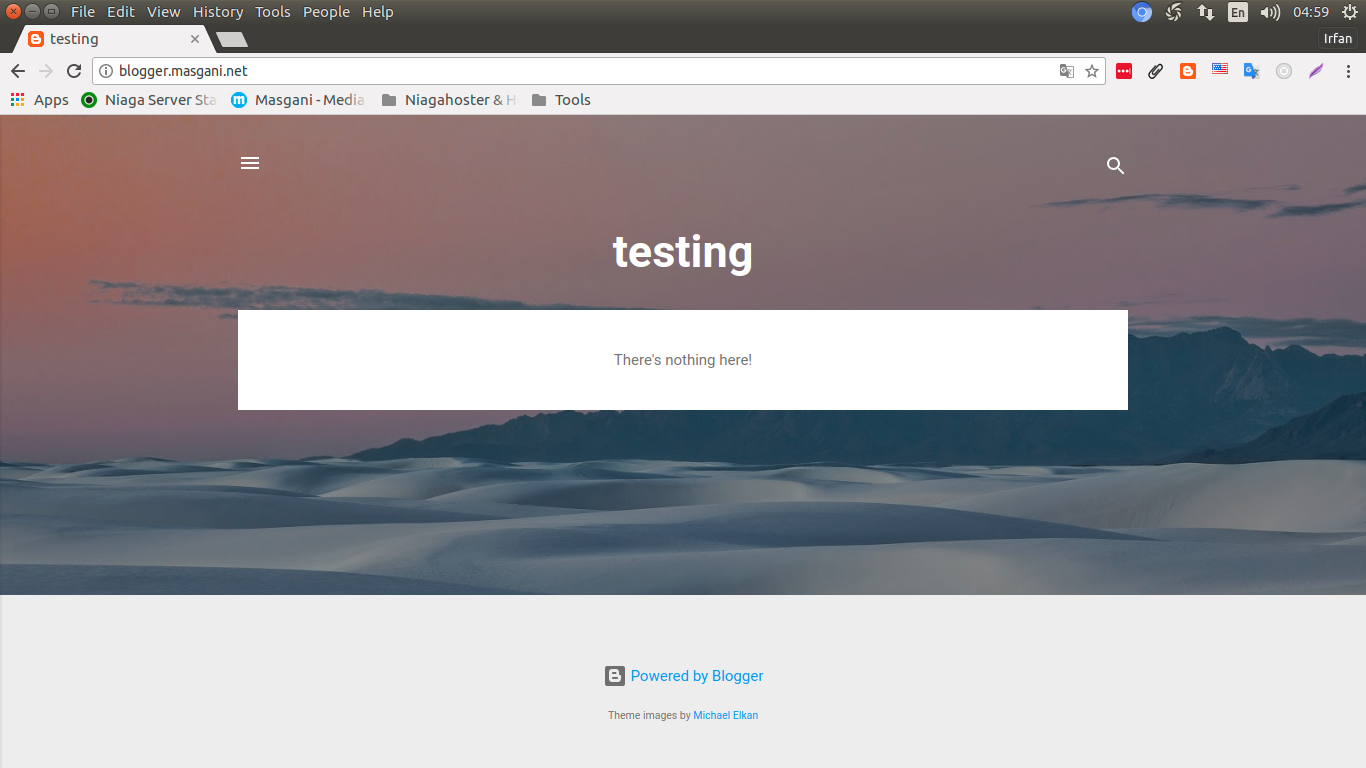
Task: Open the Michael Elkan link
Action: 726,715
